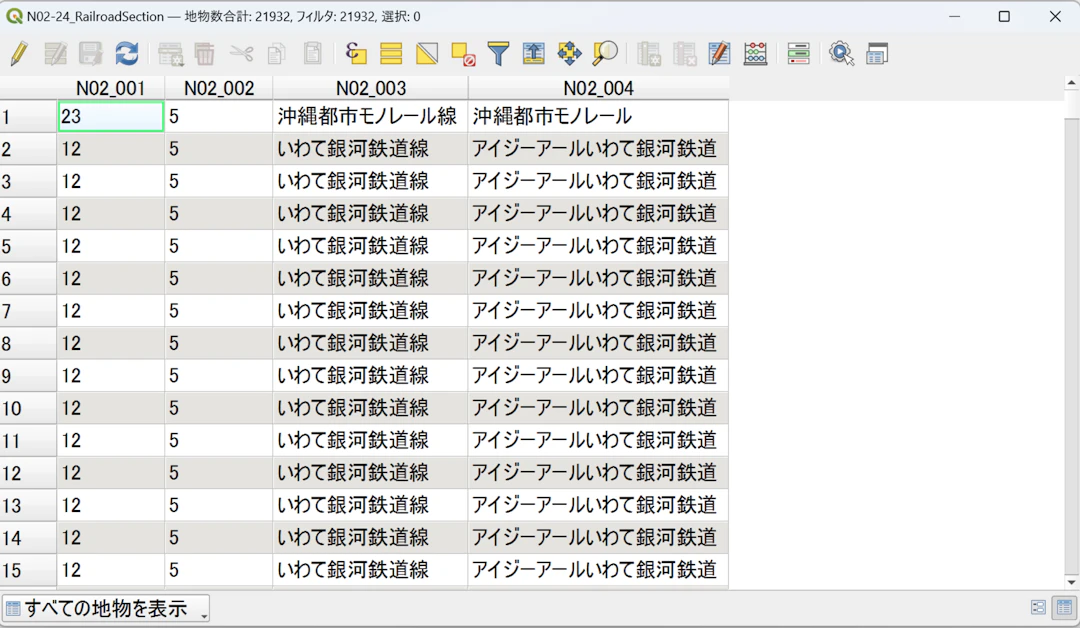Screen dimensions: 1080x628
Task: Click the new field icon
Action: pyautogui.click(x=649, y=53)
